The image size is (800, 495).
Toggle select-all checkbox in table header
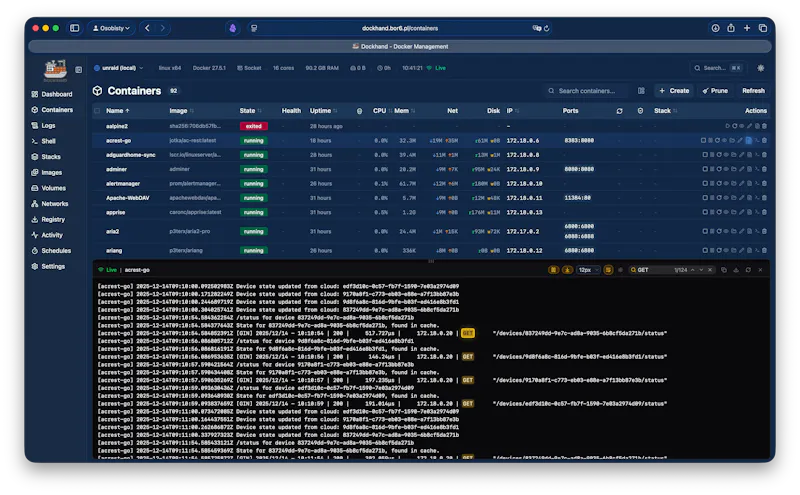97,111
